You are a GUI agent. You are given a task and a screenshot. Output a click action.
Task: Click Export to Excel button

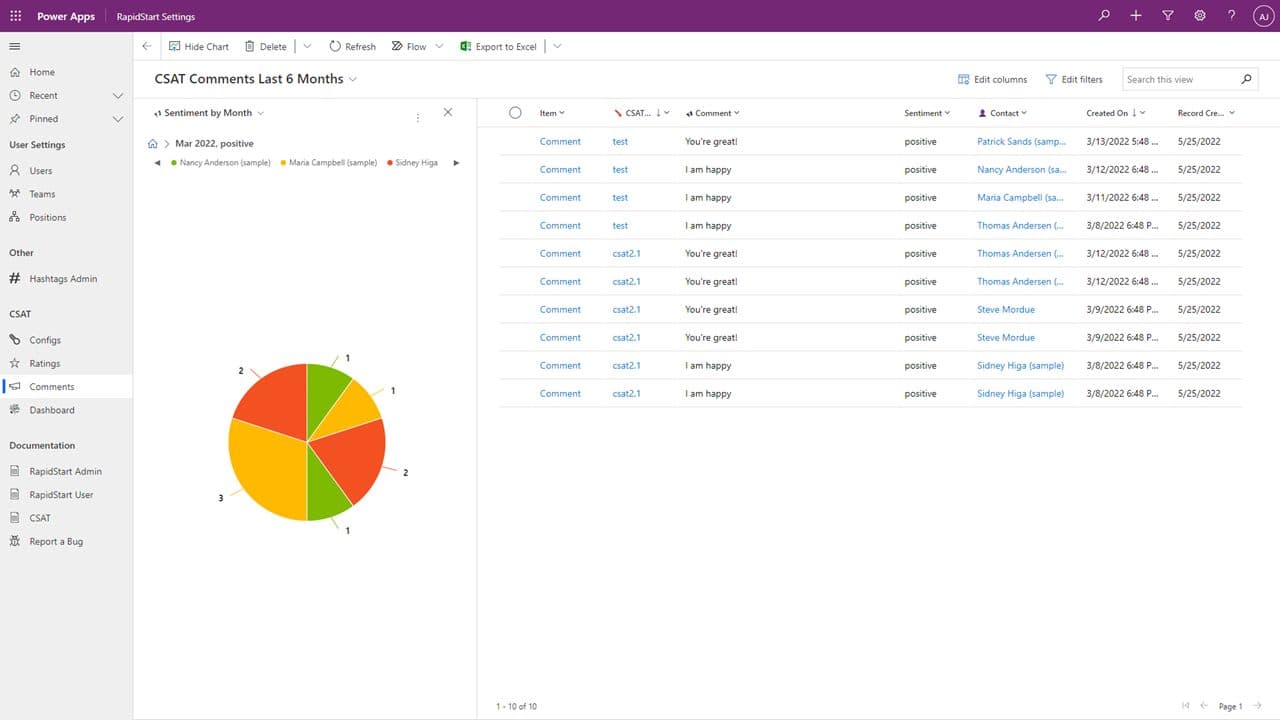(x=499, y=47)
